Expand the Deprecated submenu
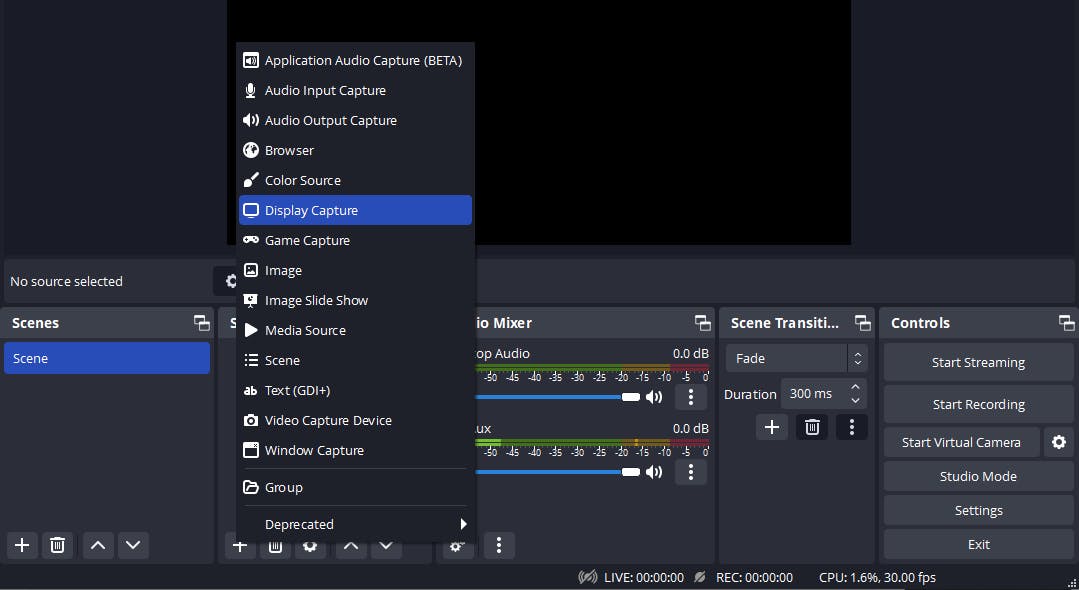1079x590 pixels. pos(355,525)
